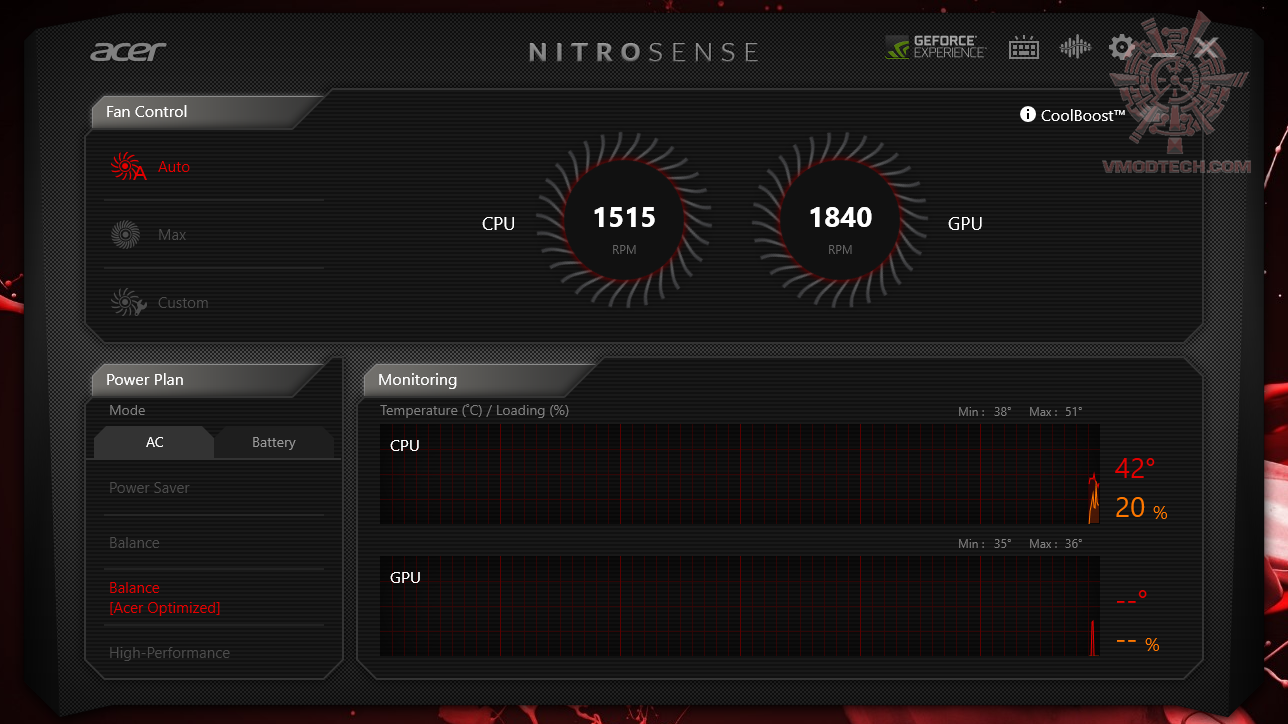Image resolution: width=1288 pixels, height=724 pixels.
Task: Click the CoolBoost info icon
Action: 1027,115
